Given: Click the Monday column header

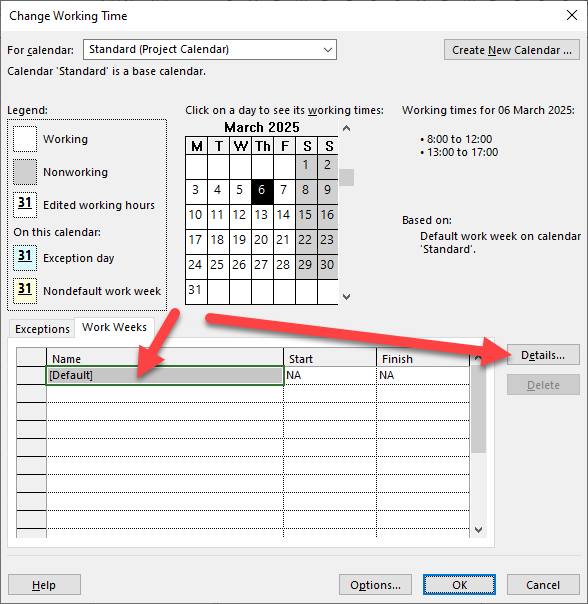Looking at the screenshot, I should [196, 146].
